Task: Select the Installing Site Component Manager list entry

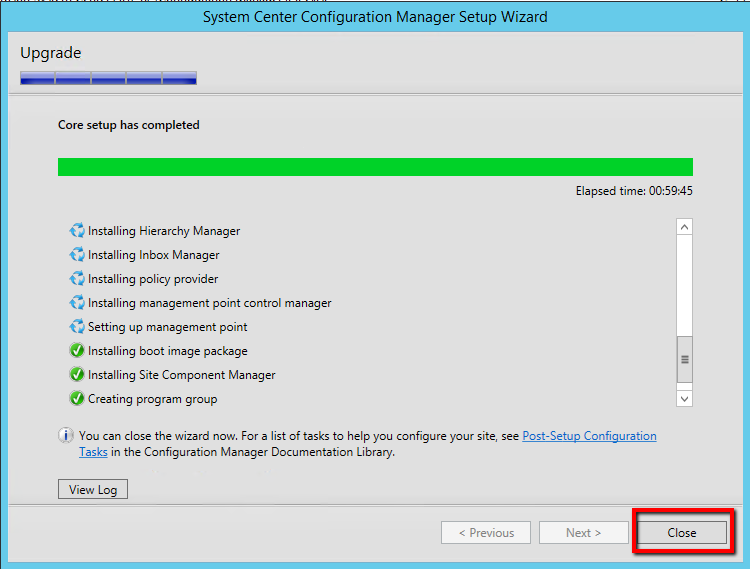Action: tap(181, 375)
